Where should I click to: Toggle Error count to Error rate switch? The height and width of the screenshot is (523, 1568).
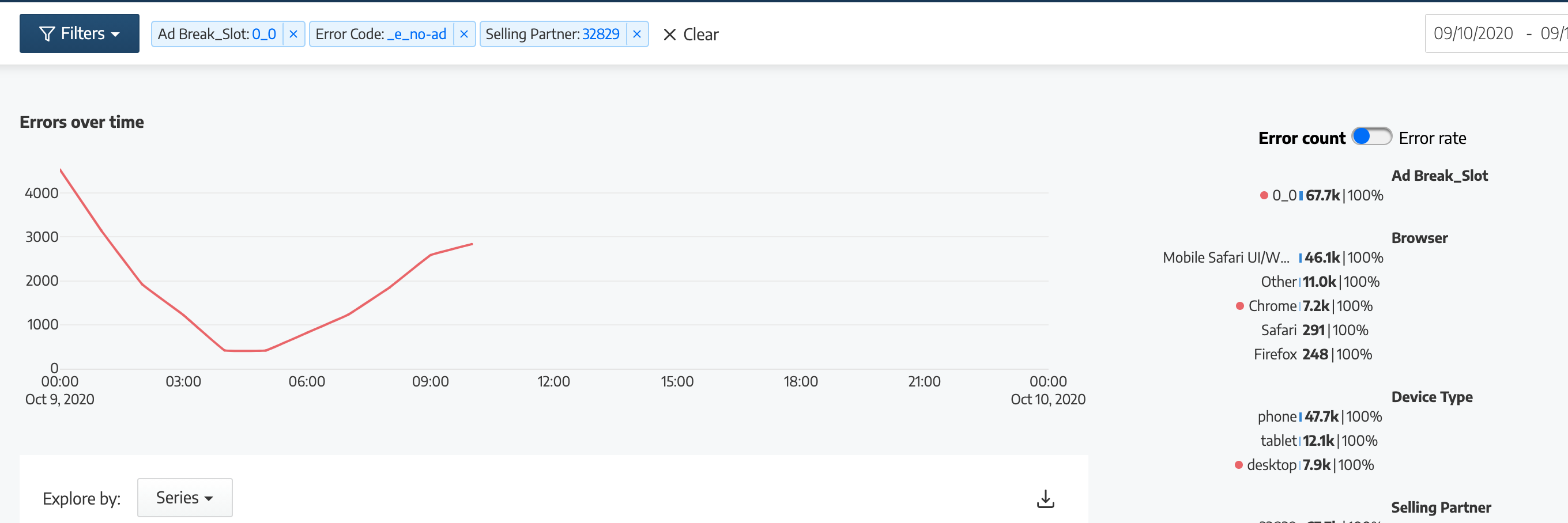pos(1371,137)
